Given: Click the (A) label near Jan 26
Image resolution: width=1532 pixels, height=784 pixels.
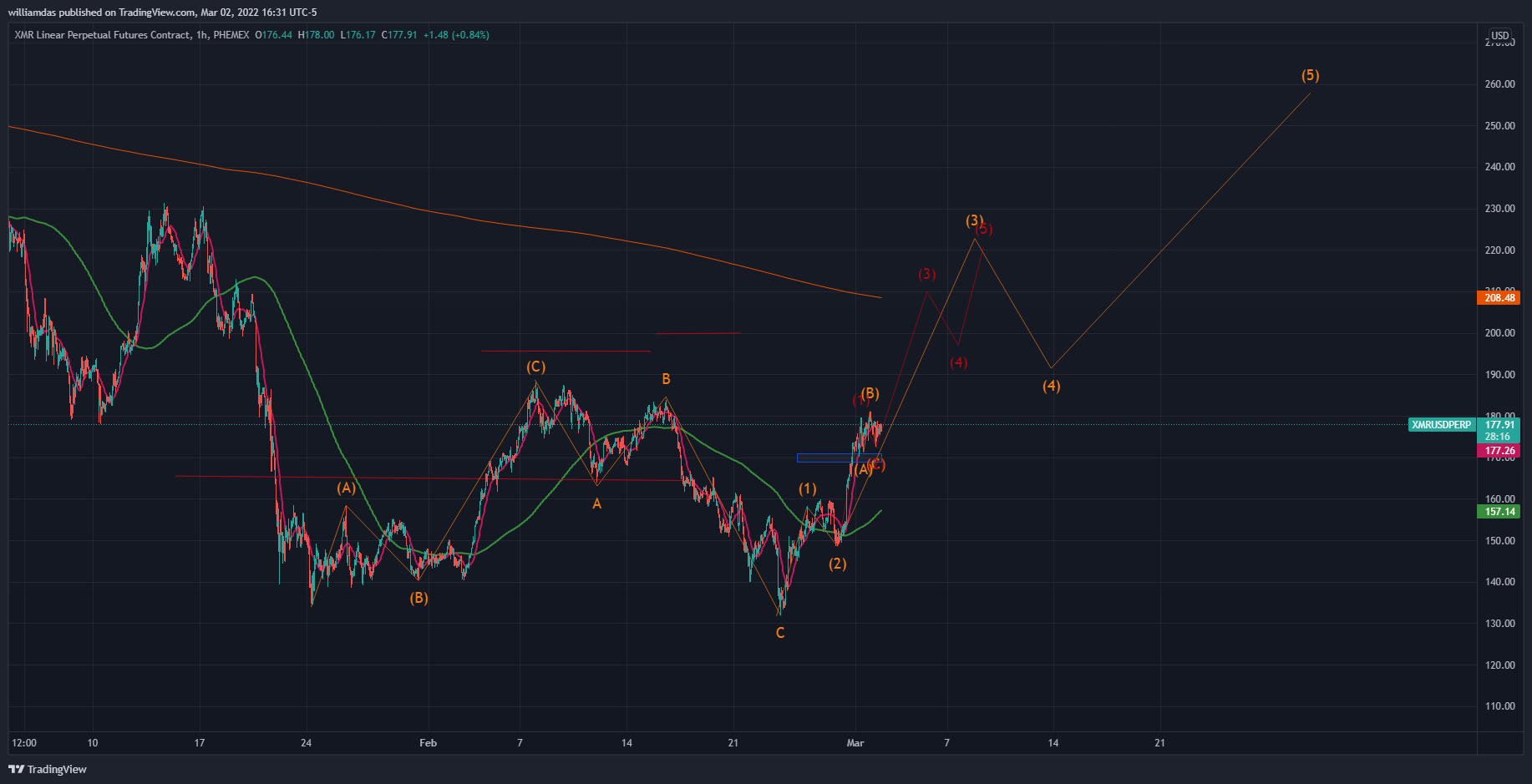Looking at the screenshot, I should point(346,488).
